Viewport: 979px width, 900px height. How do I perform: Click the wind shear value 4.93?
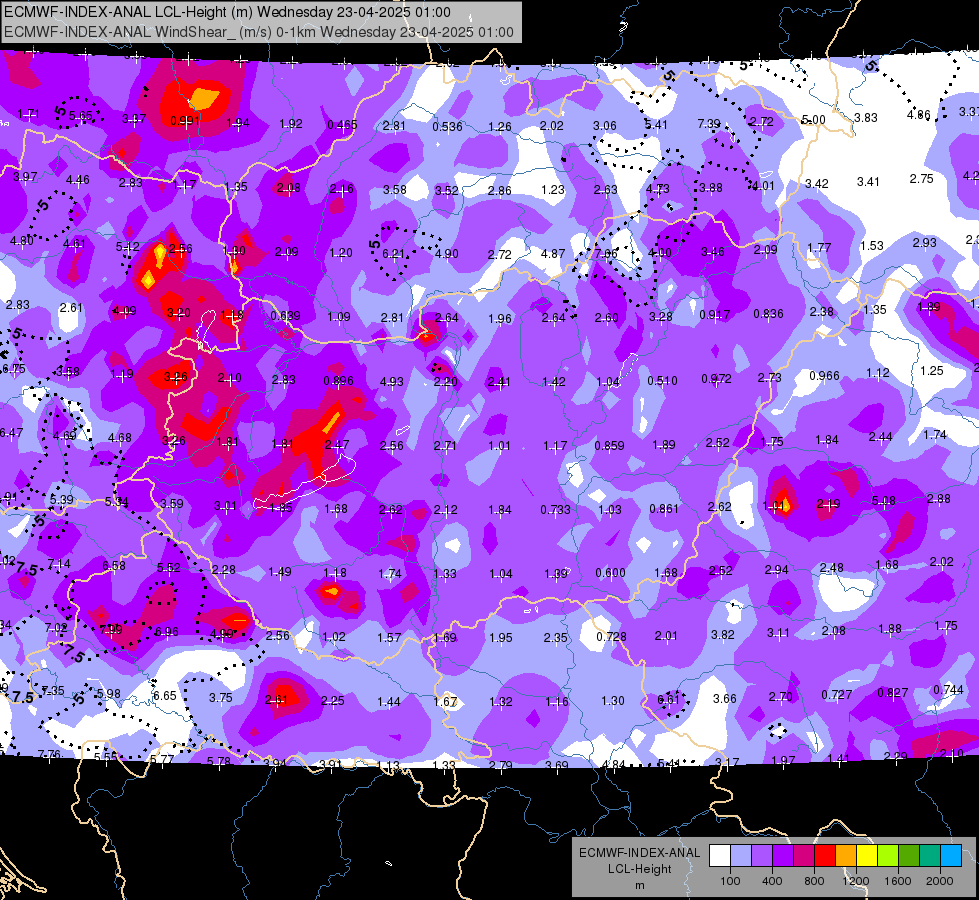click(x=392, y=382)
